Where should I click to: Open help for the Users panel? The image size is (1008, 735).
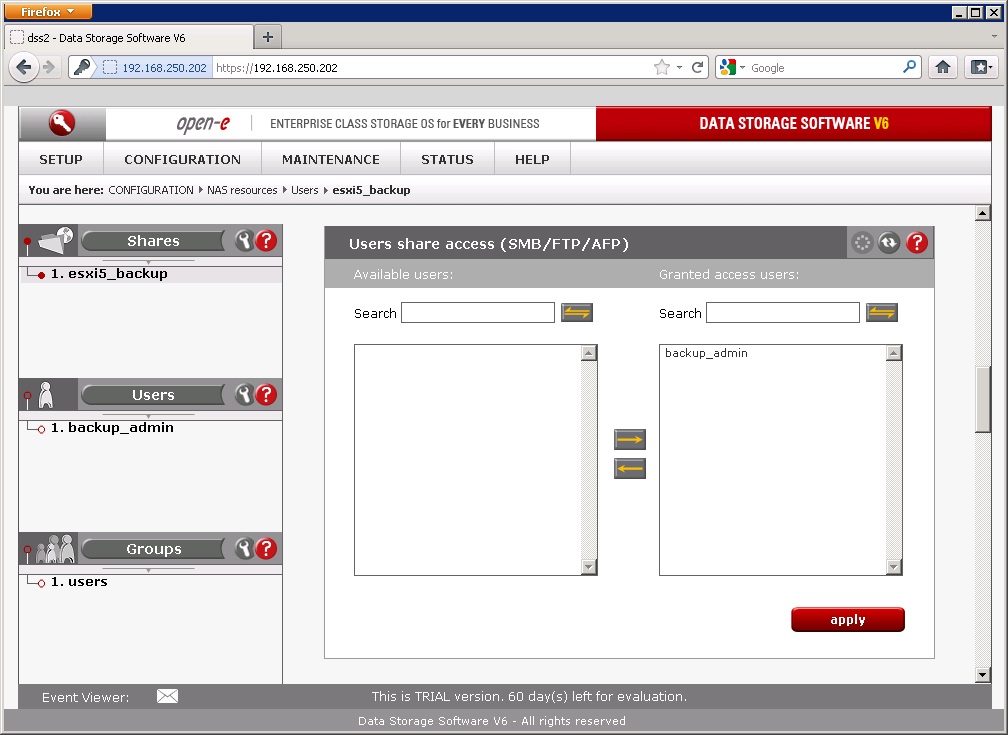point(266,394)
